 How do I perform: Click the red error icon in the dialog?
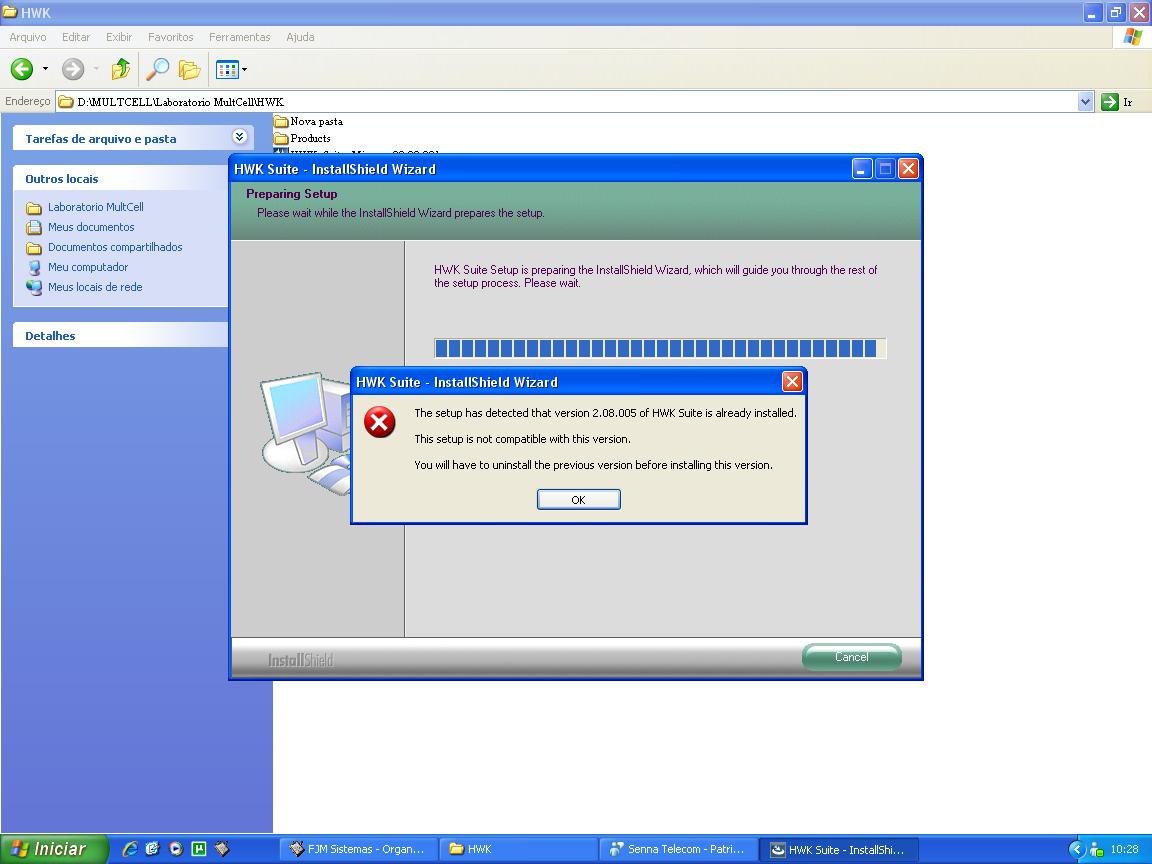point(380,422)
